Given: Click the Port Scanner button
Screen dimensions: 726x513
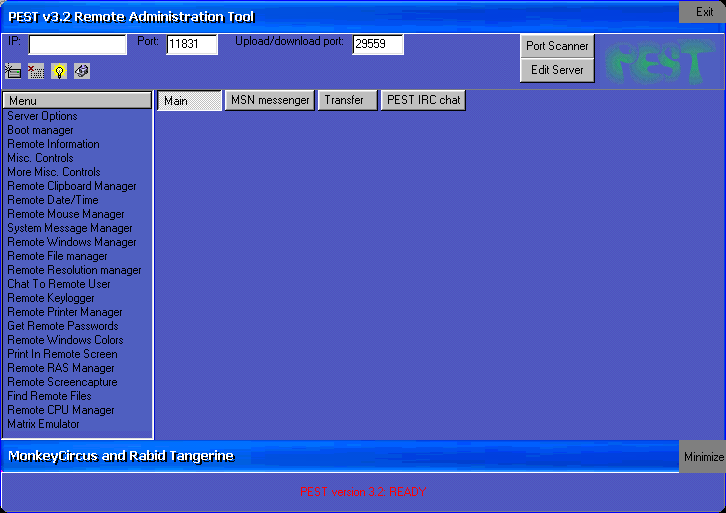Looking at the screenshot, I should (x=557, y=46).
